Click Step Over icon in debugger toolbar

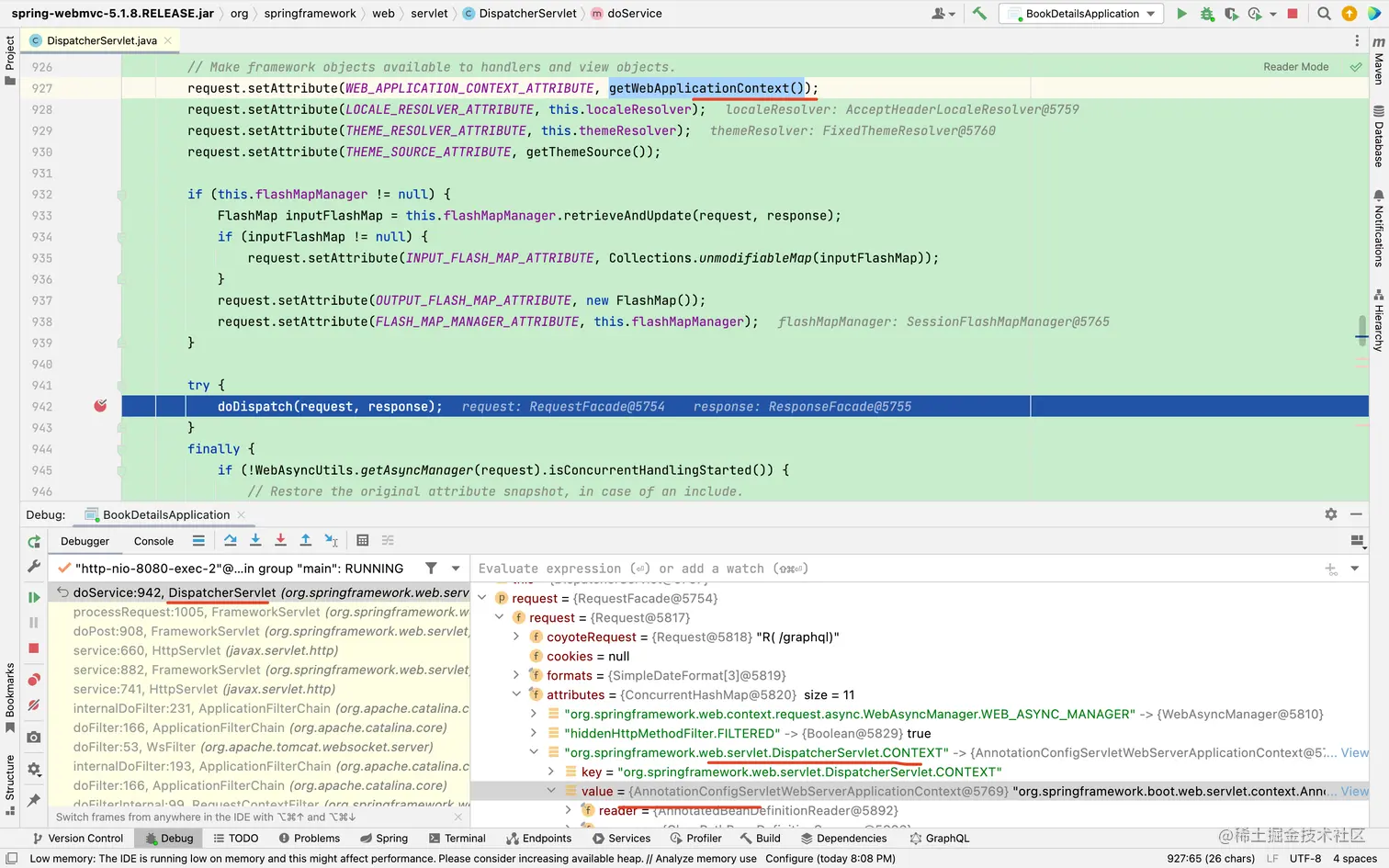[x=230, y=541]
